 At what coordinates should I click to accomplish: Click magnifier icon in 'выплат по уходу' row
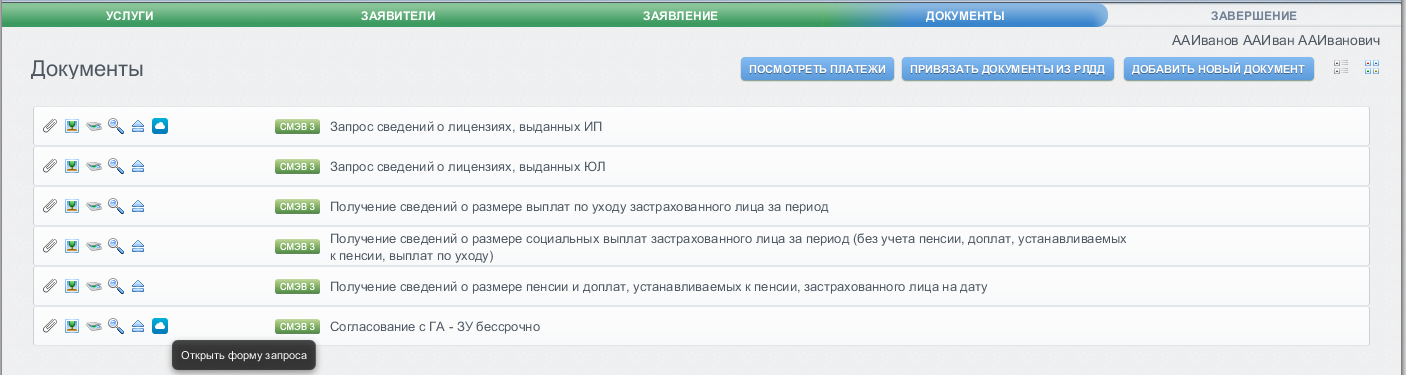tap(116, 206)
